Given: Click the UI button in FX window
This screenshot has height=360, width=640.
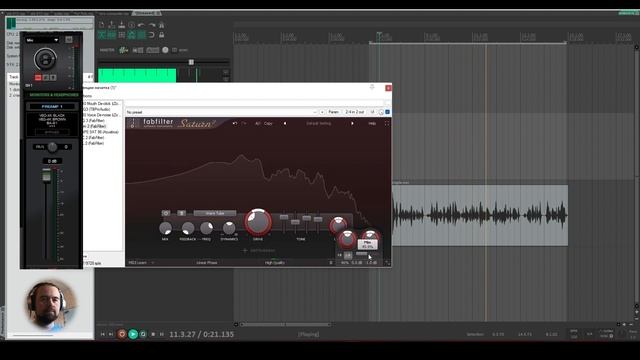Looking at the screenshot, I should click(372, 112).
